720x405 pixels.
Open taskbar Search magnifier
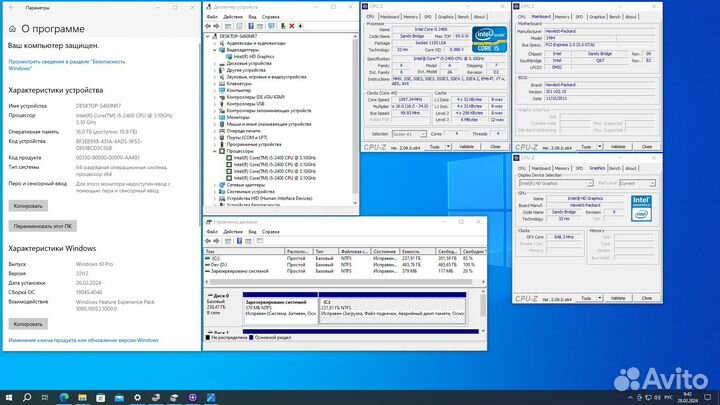point(27,397)
